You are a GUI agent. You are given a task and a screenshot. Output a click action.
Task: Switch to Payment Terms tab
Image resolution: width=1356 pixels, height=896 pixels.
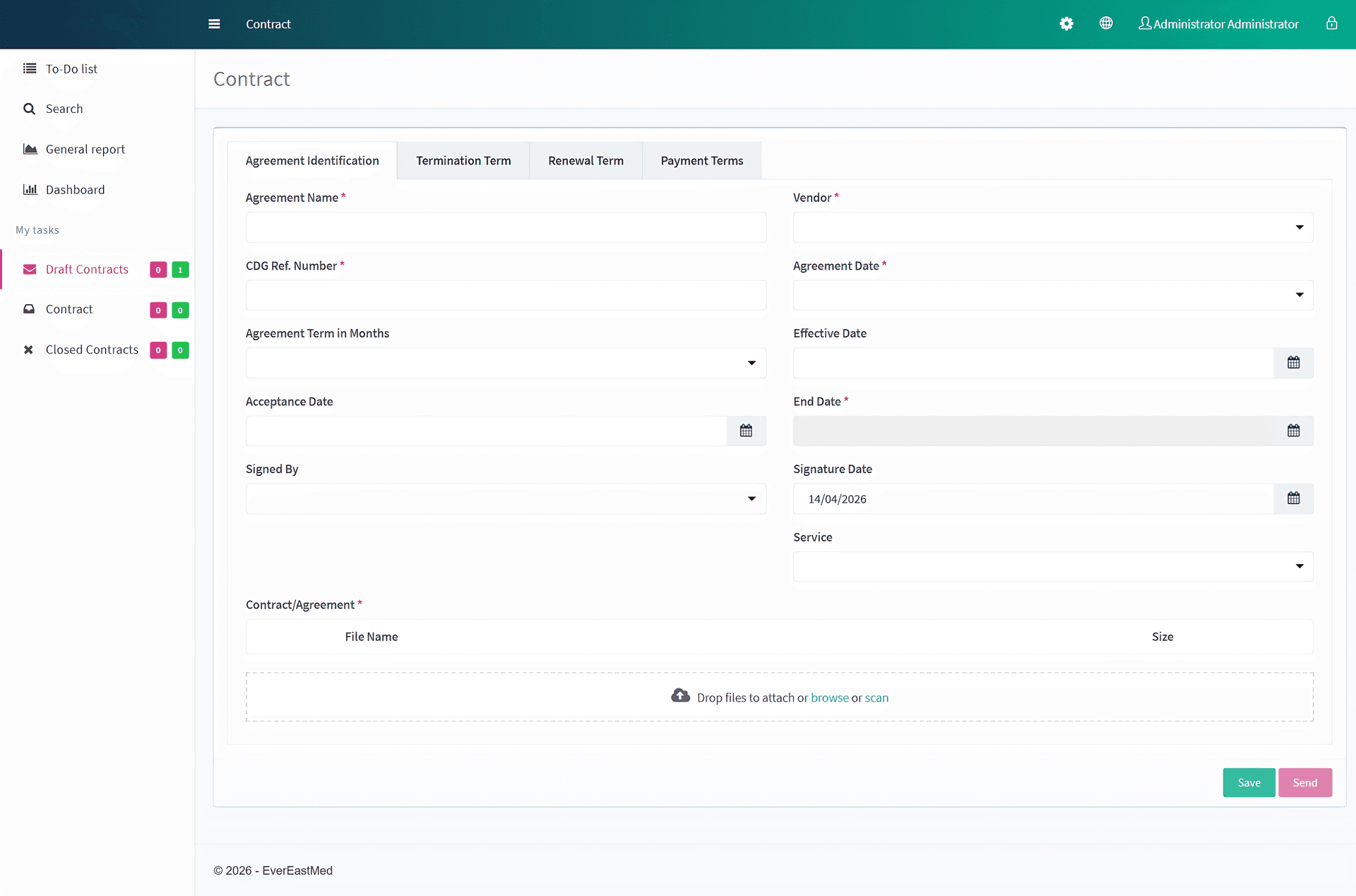pyautogui.click(x=702, y=161)
